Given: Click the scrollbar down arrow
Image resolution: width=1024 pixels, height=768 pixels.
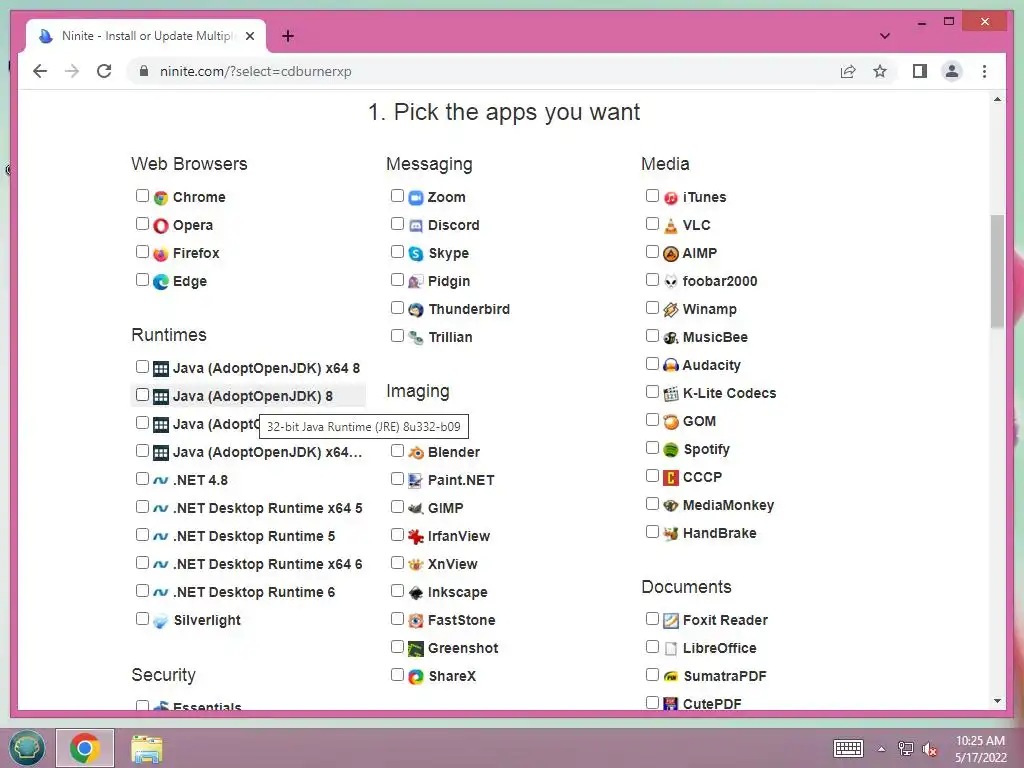Looking at the screenshot, I should (997, 701).
